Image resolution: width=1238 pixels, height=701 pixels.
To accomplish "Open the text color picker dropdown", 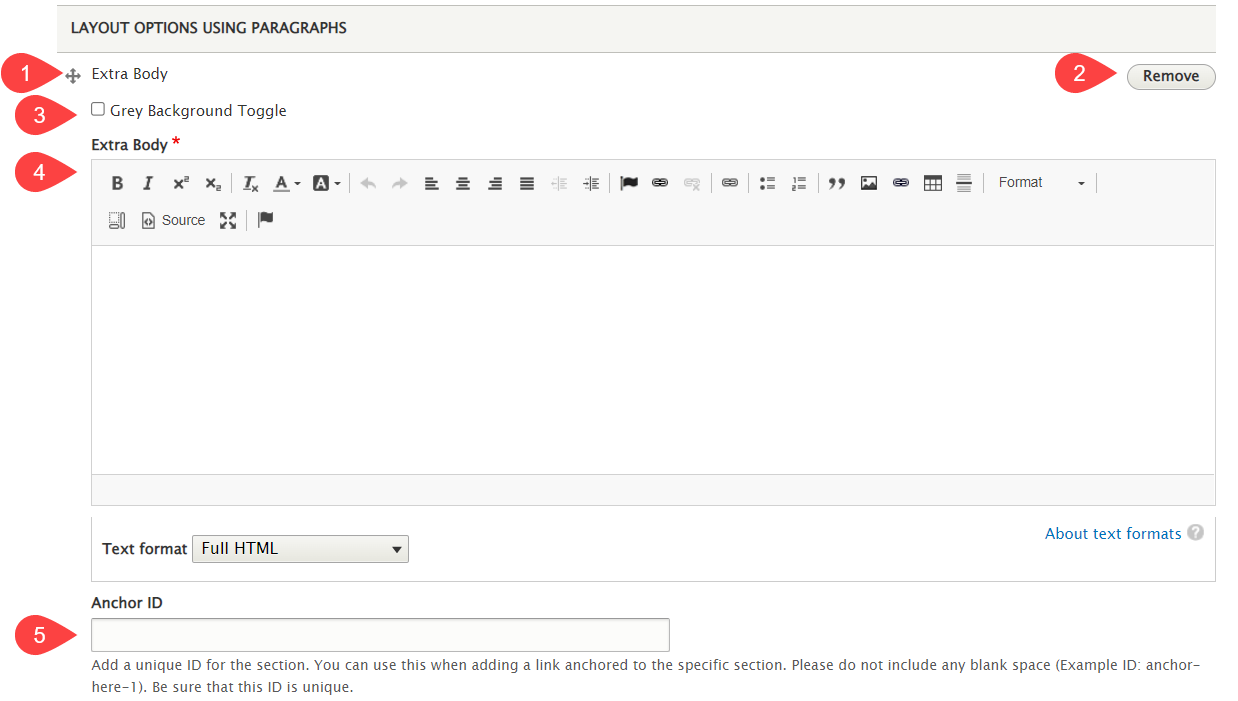I will point(287,183).
